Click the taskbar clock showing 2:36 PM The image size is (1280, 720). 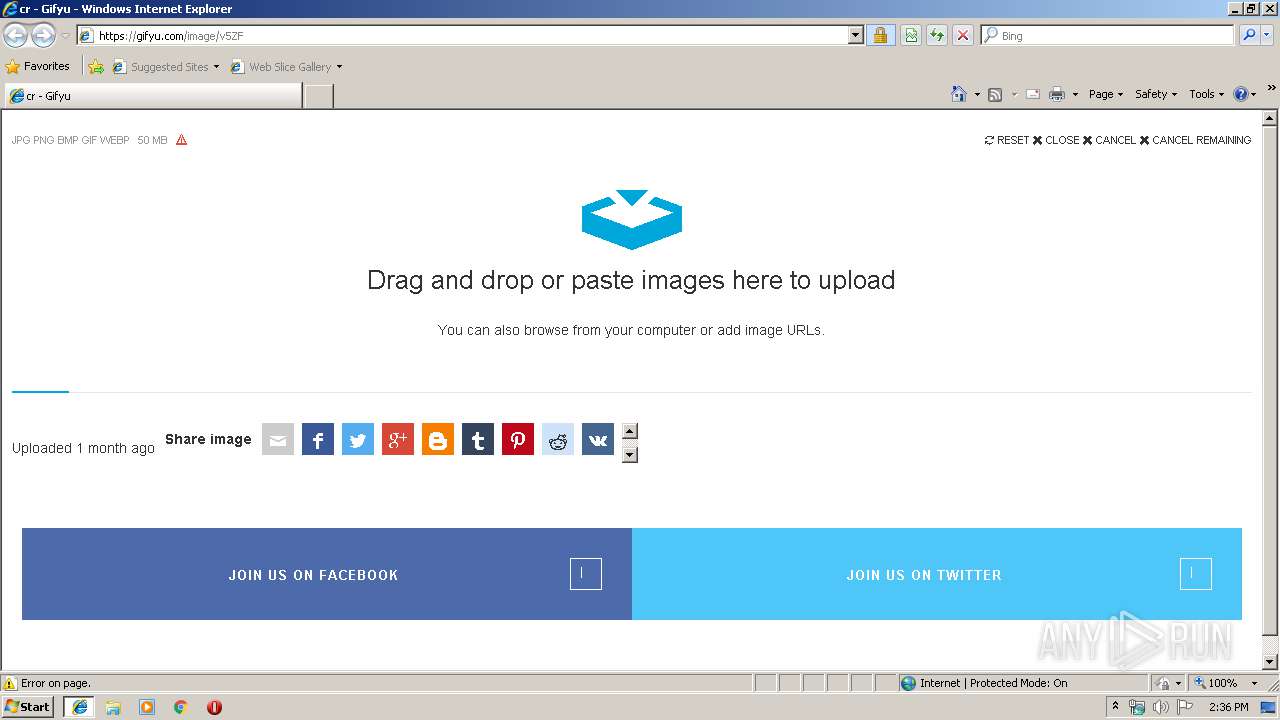[1228, 707]
